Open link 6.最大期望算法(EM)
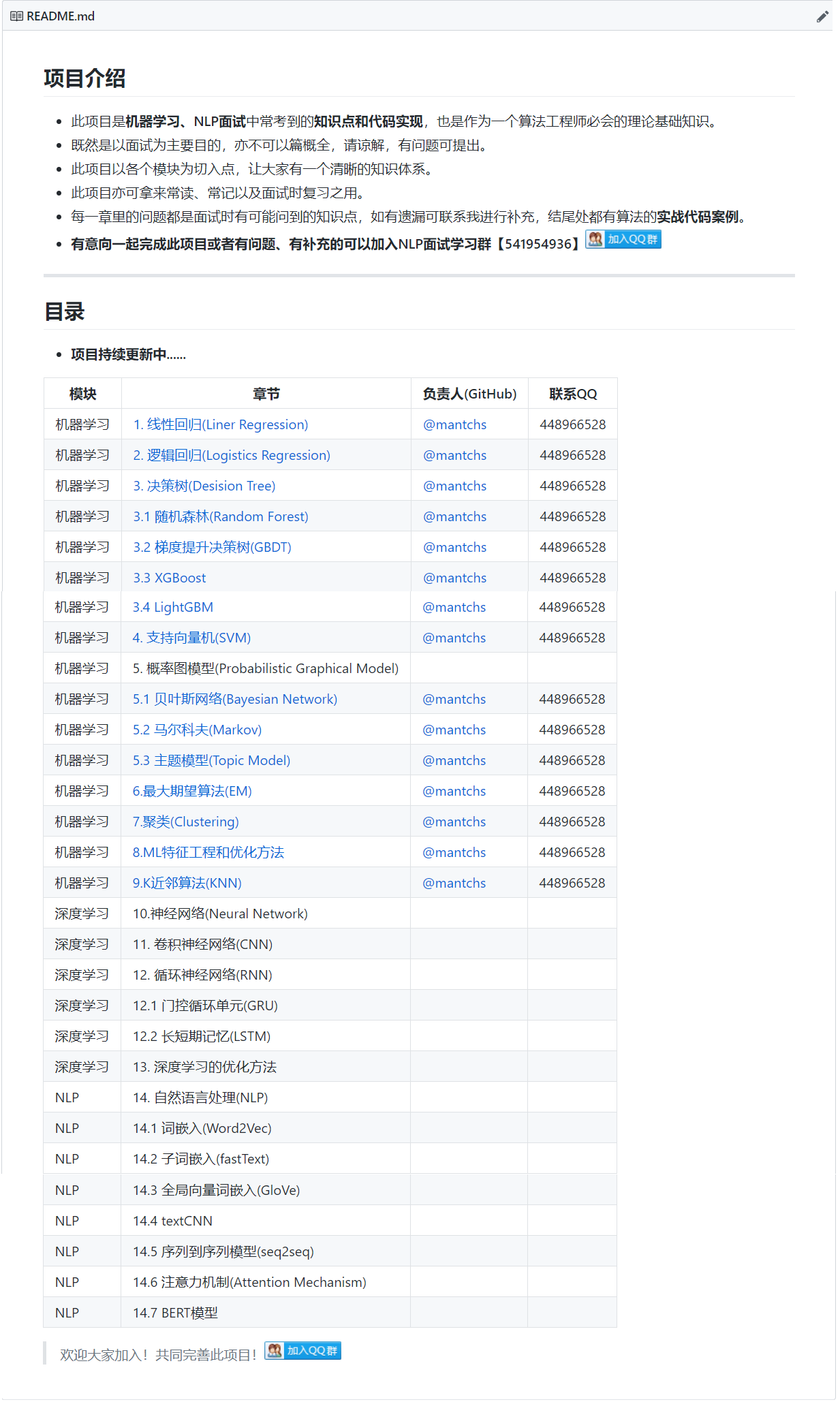This screenshot has height=1402, width=840. (192, 791)
